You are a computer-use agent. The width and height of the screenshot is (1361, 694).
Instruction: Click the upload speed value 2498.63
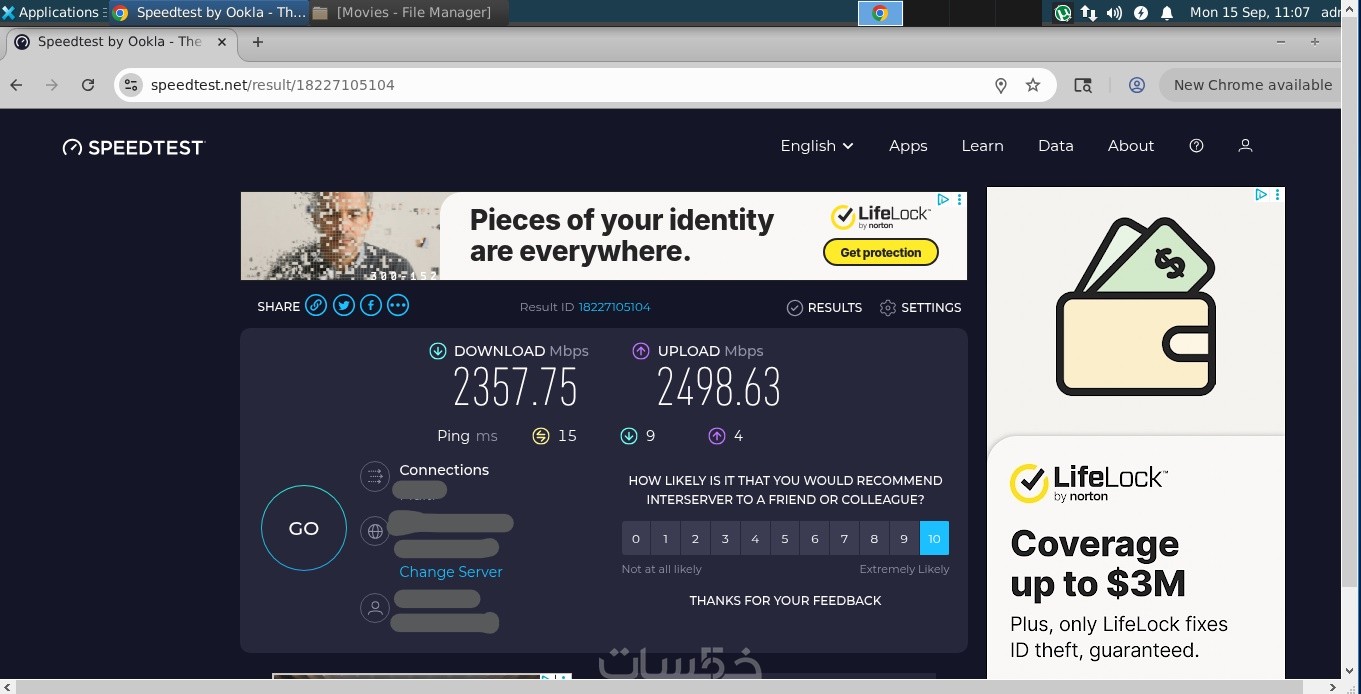point(719,387)
